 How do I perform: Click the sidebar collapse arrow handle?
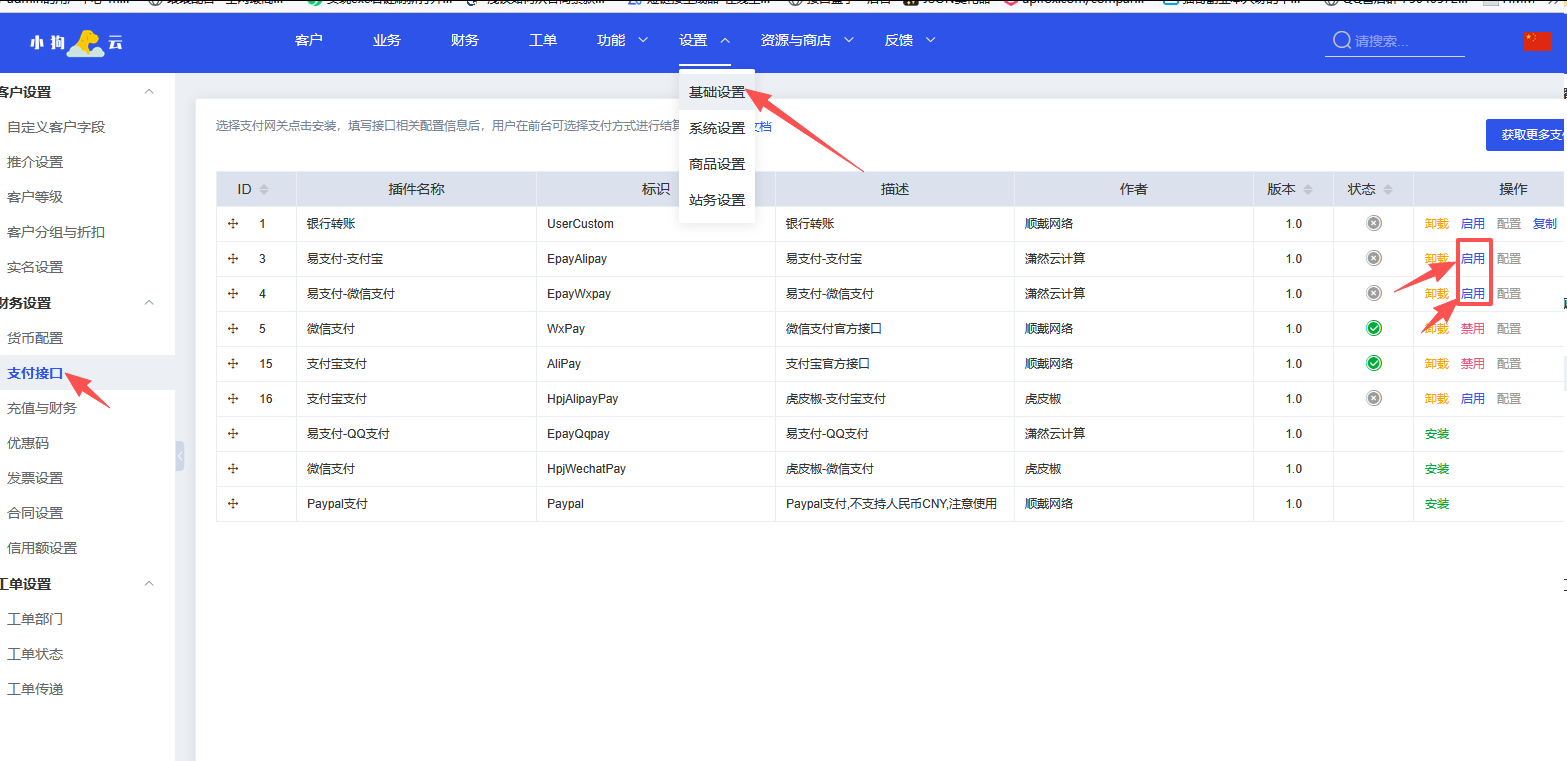[181, 455]
